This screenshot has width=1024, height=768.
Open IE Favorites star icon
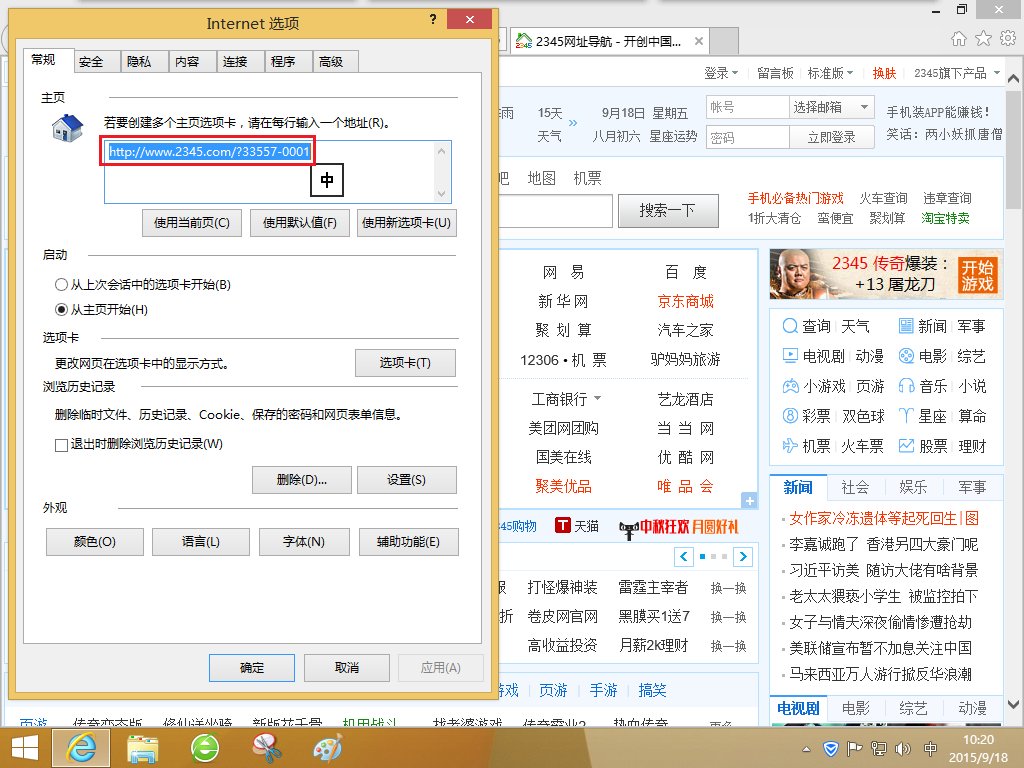(x=983, y=38)
